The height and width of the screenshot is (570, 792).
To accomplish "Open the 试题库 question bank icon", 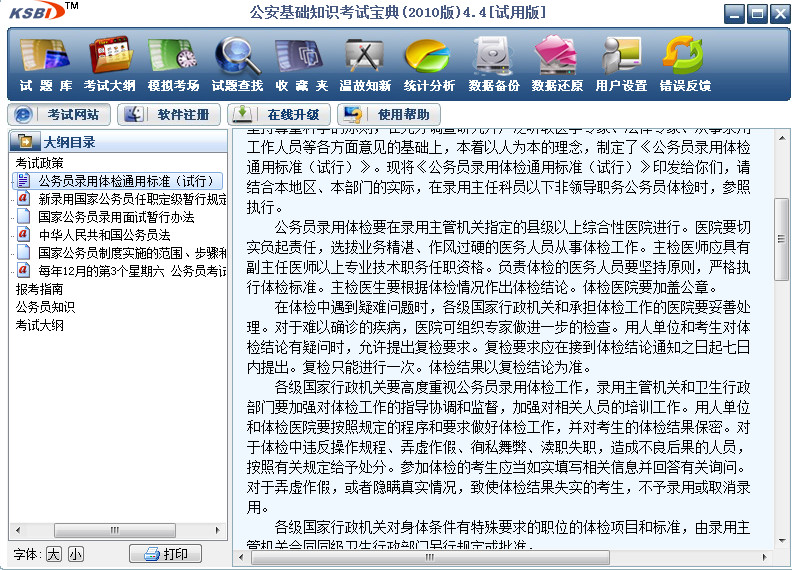I will click(x=45, y=64).
